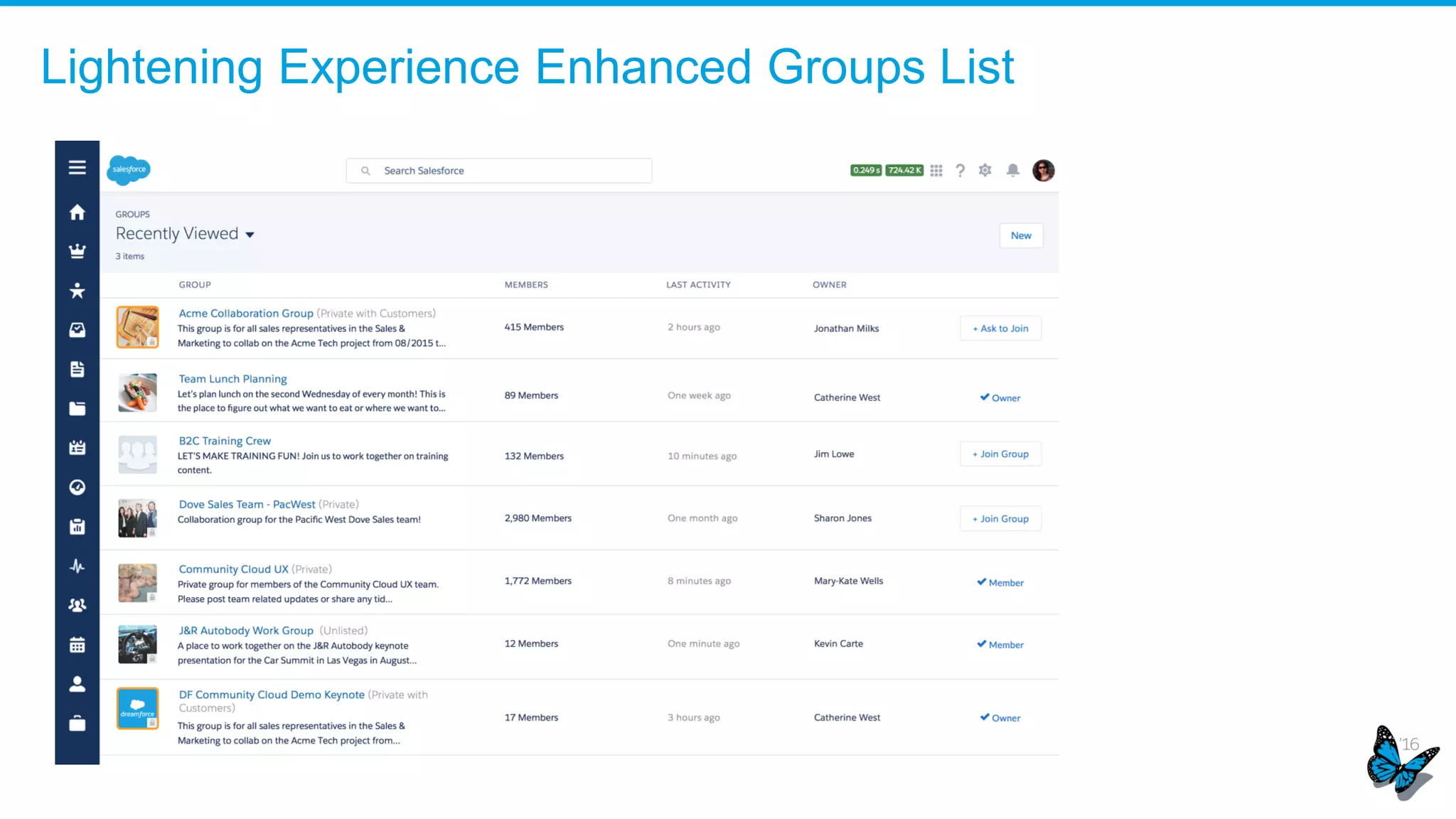Click owner name Sharon Jones
Viewport: 1456px width, 819px height.
click(x=842, y=518)
